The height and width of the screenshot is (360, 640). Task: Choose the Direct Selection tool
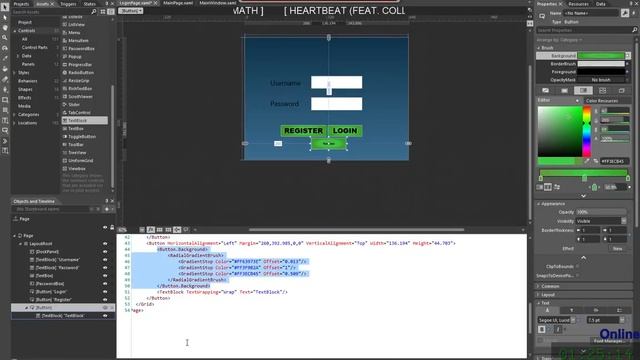(x=5, y=18)
